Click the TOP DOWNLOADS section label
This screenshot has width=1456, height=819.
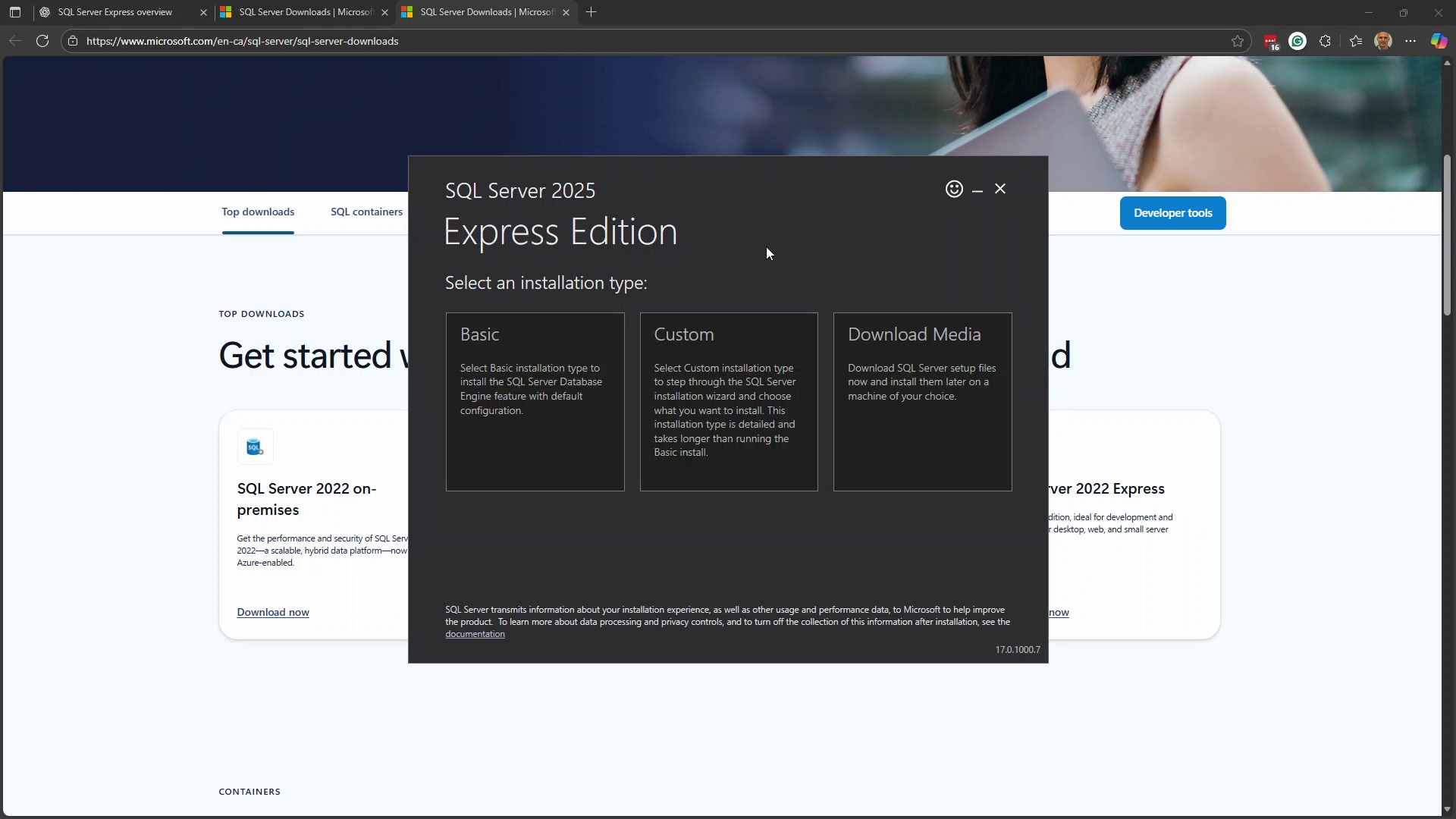point(262,314)
